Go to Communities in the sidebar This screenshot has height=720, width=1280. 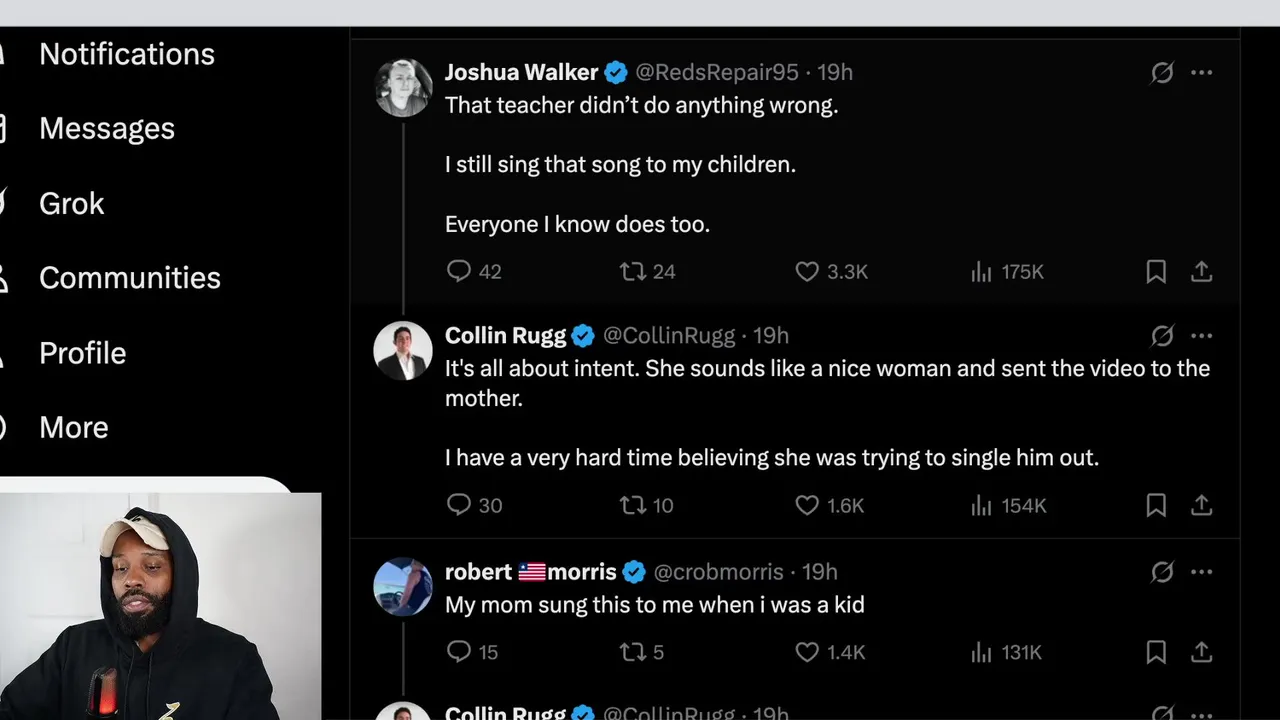[x=129, y=278]
